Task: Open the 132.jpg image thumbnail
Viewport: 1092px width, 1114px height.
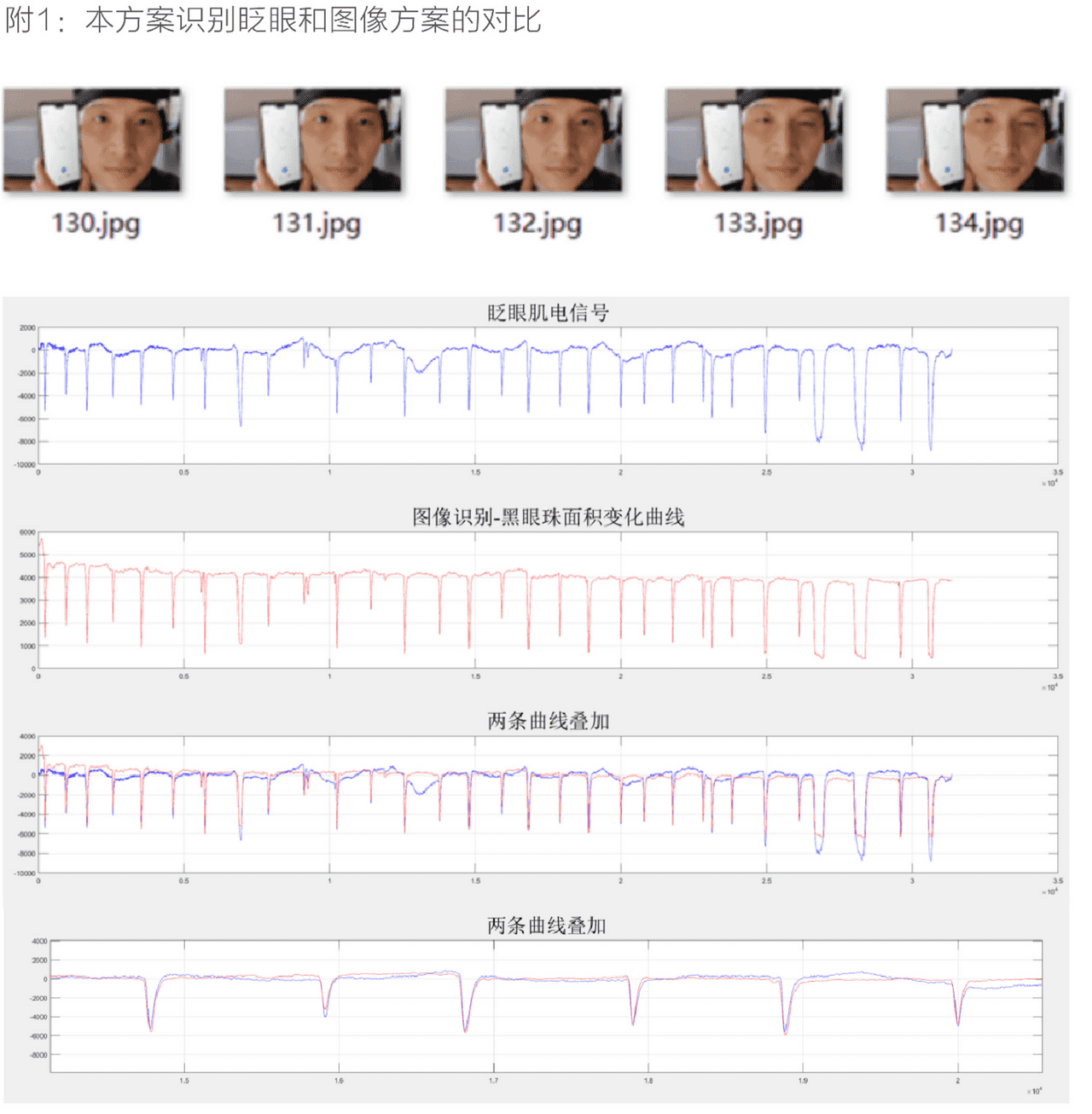Action: [x=533, y=140]
